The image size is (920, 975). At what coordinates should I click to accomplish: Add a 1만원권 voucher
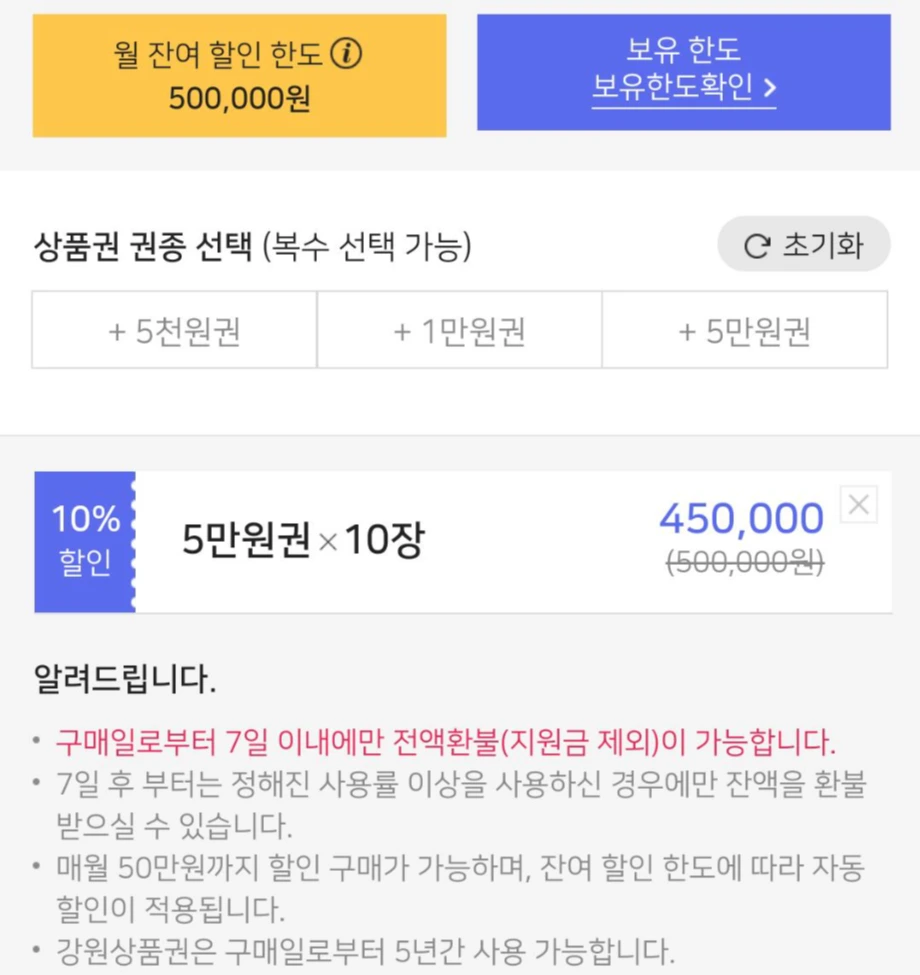pos(459,330)
